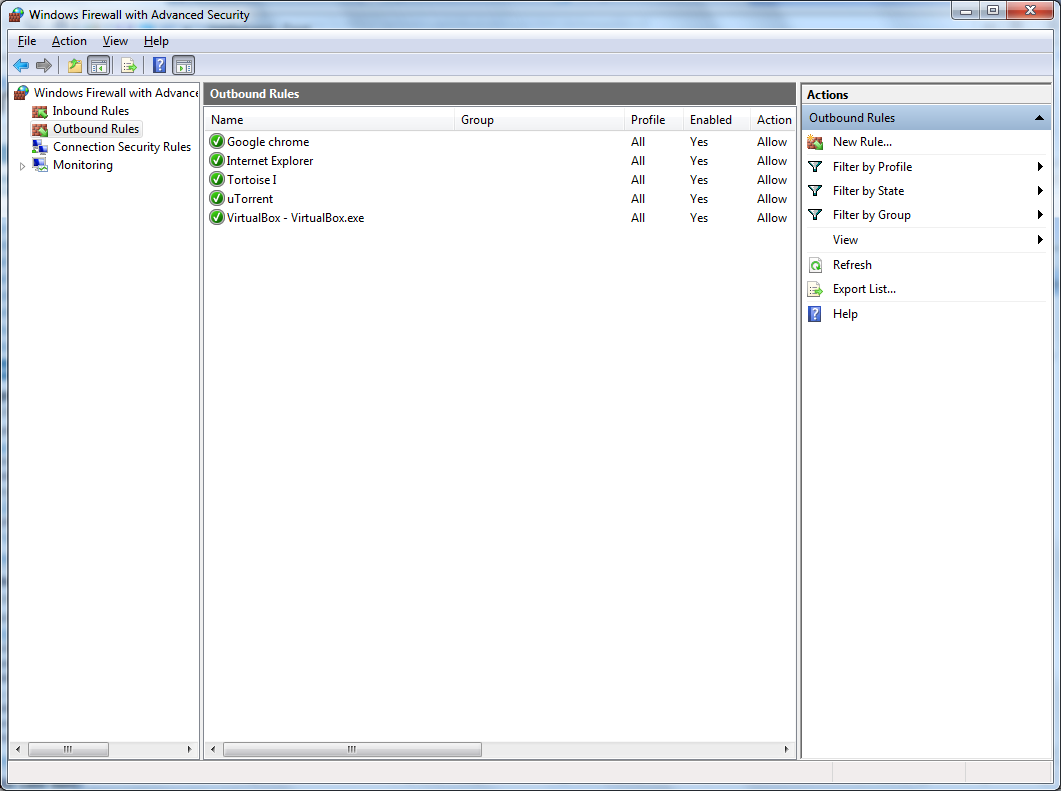
Task: Click left arrow of tree pane scrollbar
Action: (x=18, y=749)
